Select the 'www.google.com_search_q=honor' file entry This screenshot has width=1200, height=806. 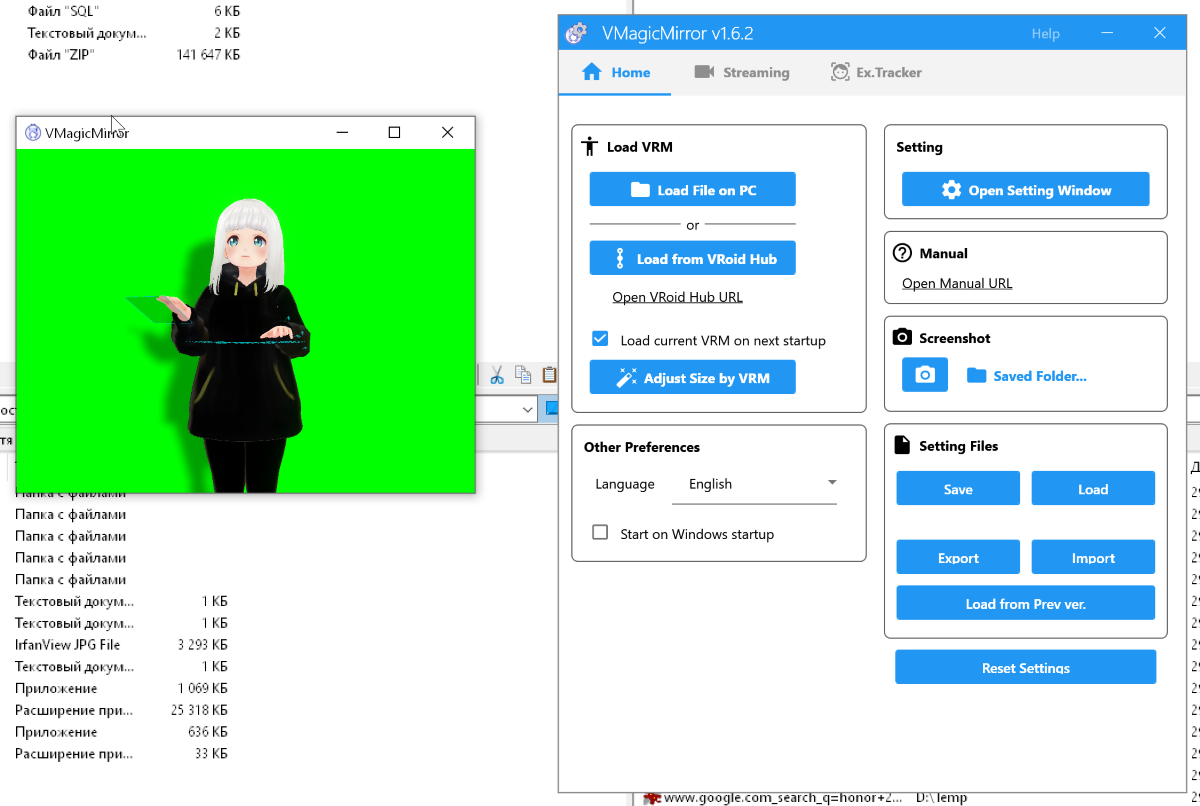(x=774, y=798)
